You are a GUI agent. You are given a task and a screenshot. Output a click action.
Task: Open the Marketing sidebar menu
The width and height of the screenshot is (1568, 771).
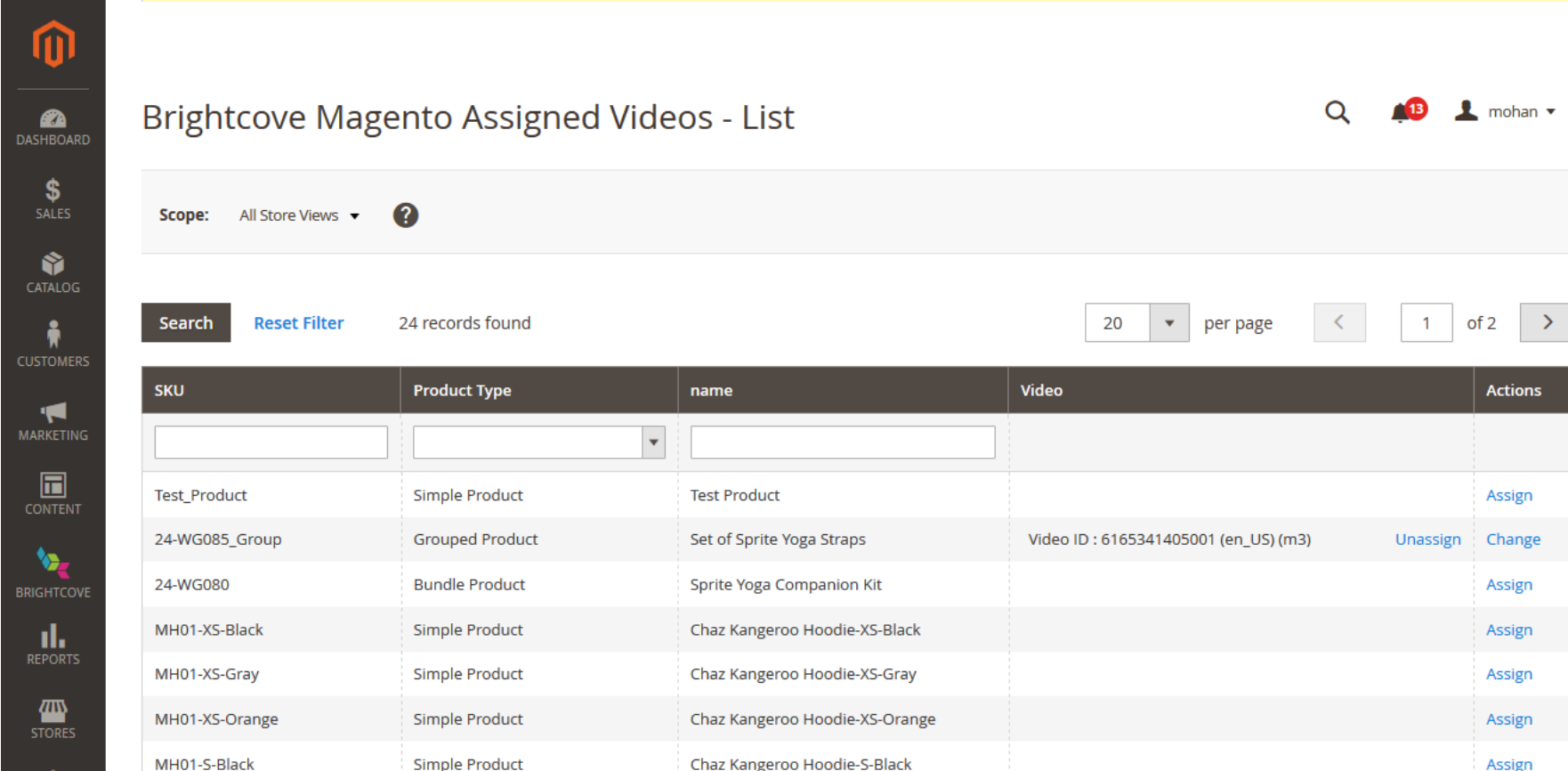click(x=53, y=421)
